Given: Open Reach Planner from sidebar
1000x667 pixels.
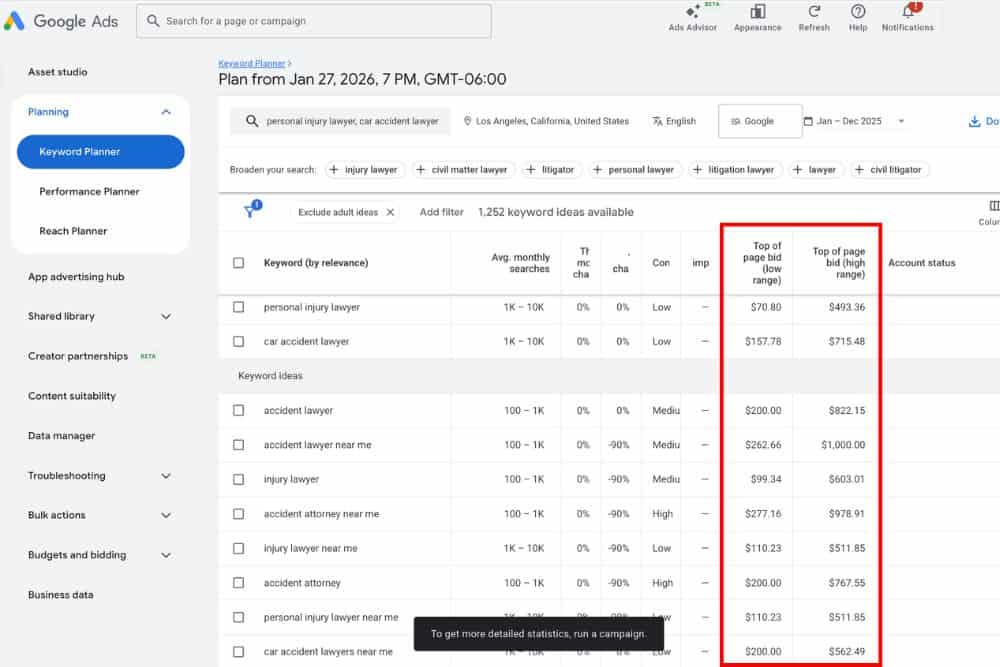Looking at the screenshot, I should tap(72, 231).
